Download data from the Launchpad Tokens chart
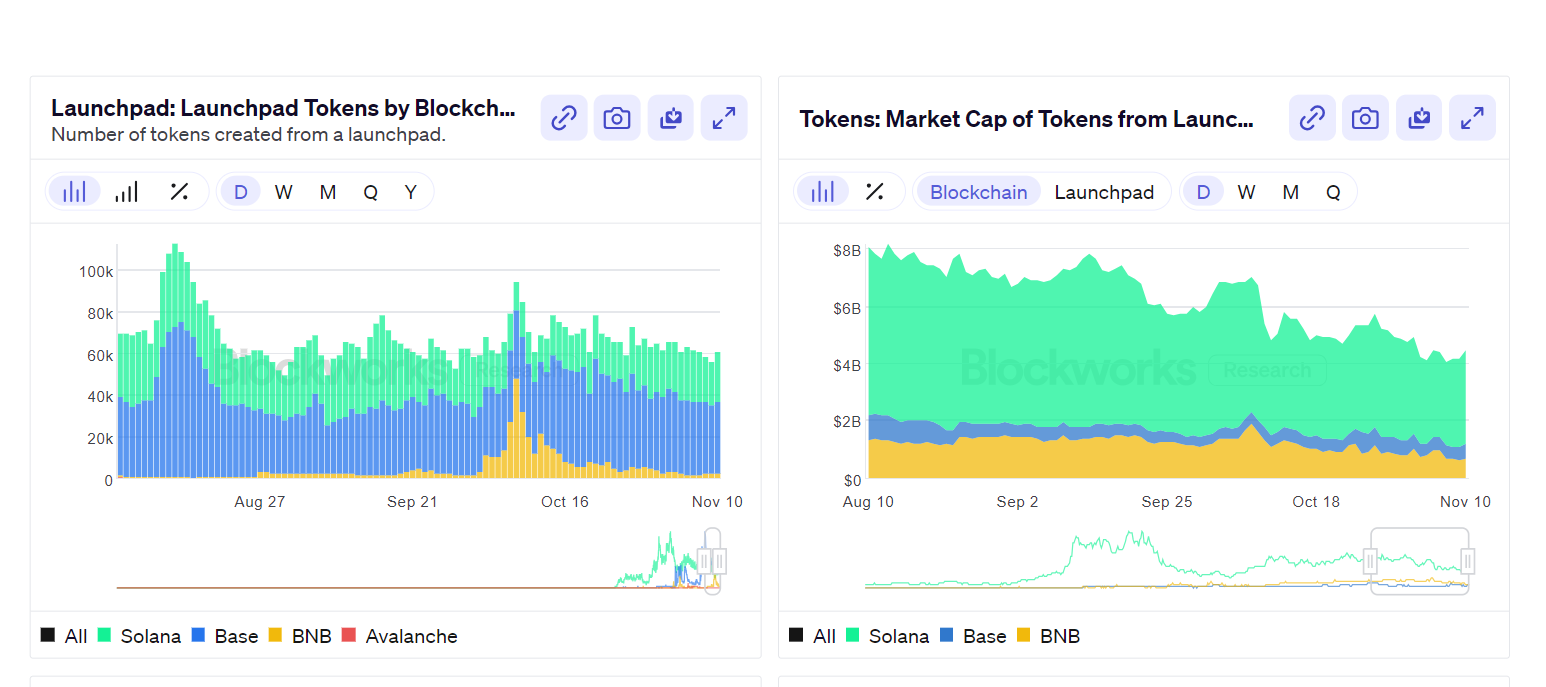This screenshot has height=687, width=1546. (x=670, y=117)
